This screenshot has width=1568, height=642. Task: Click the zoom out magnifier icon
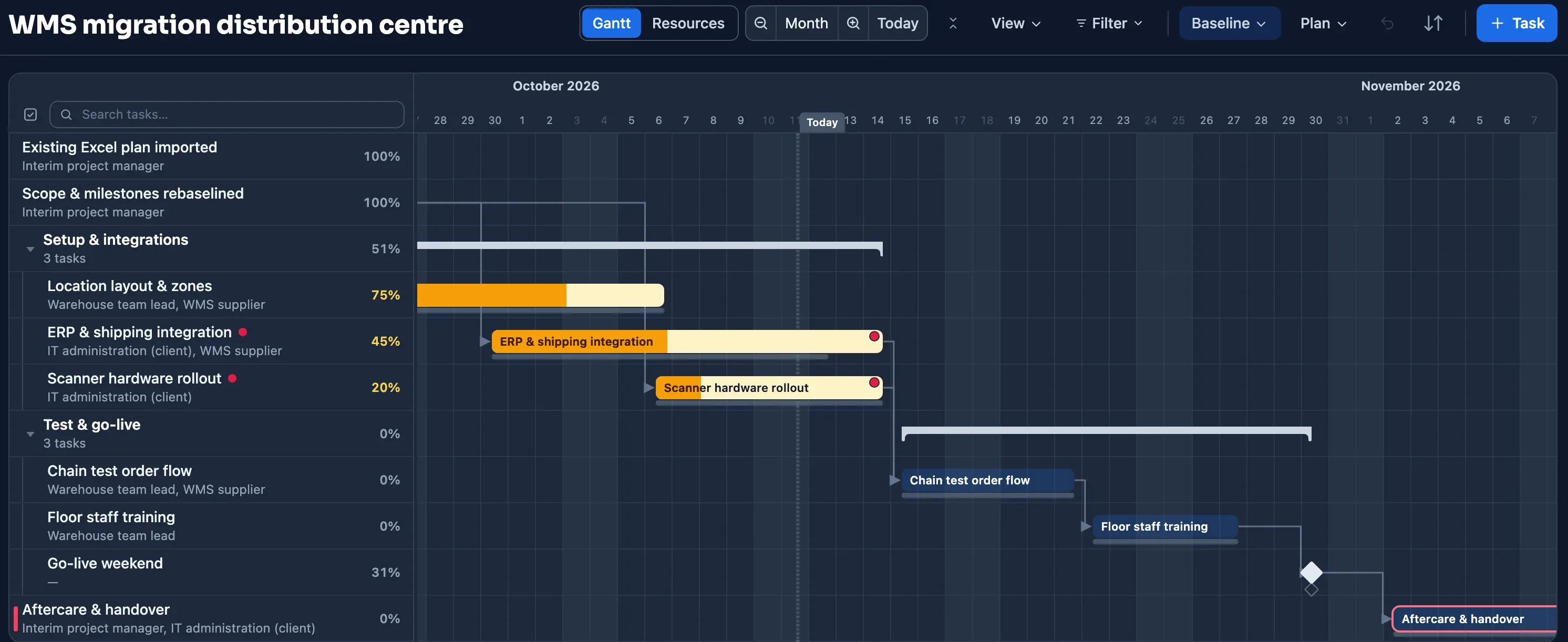(x=760, y=23)
